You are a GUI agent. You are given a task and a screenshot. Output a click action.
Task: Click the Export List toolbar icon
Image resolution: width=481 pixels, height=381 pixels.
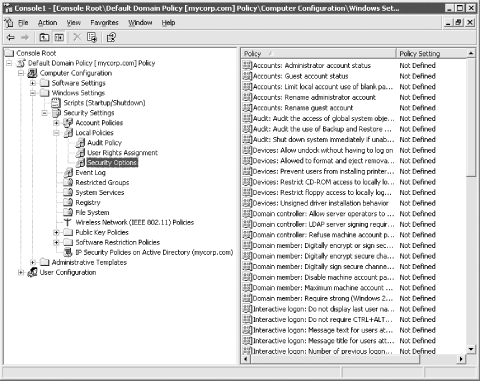tap(92, 37)
